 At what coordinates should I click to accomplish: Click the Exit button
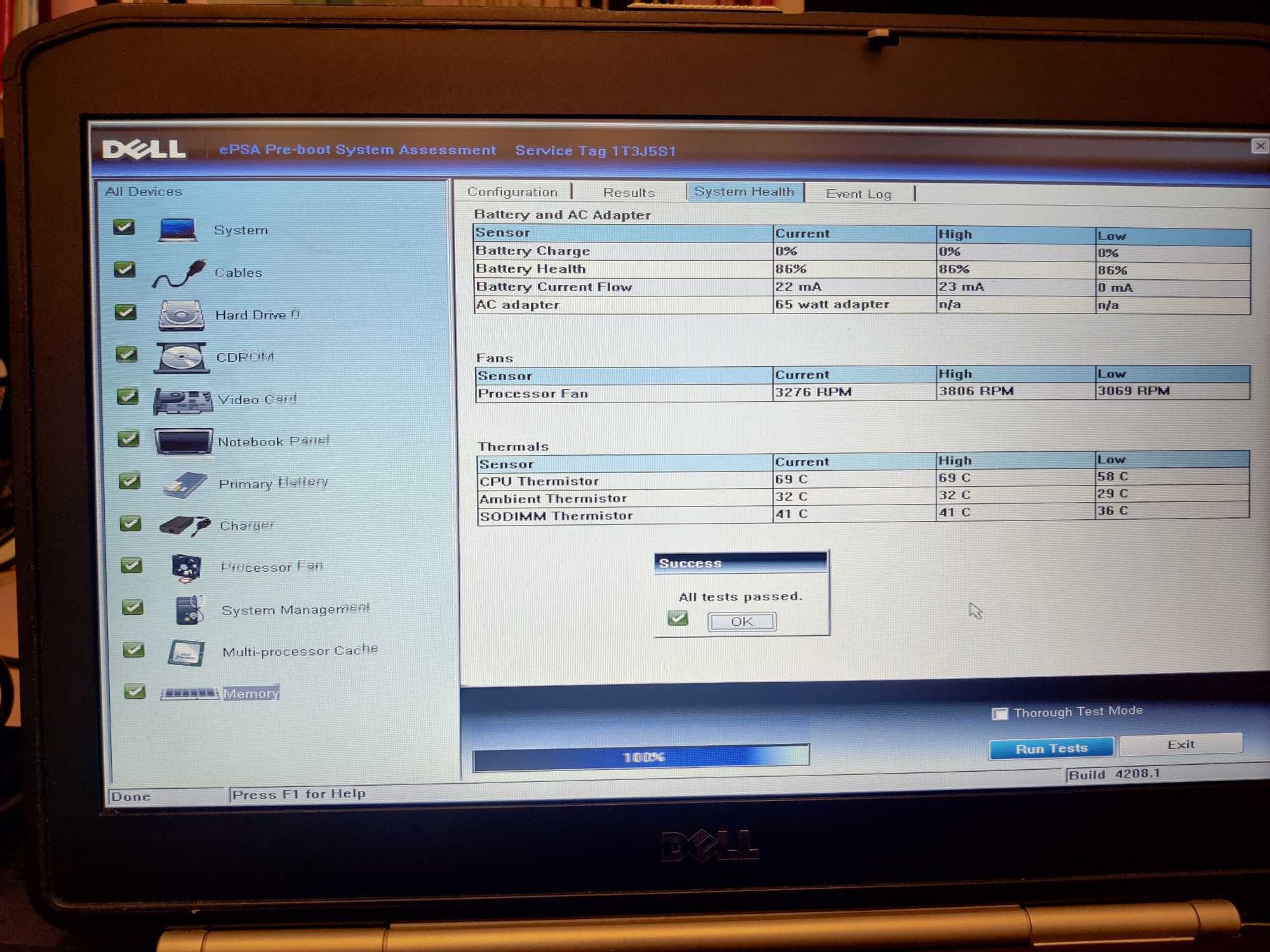[1181, 744]
